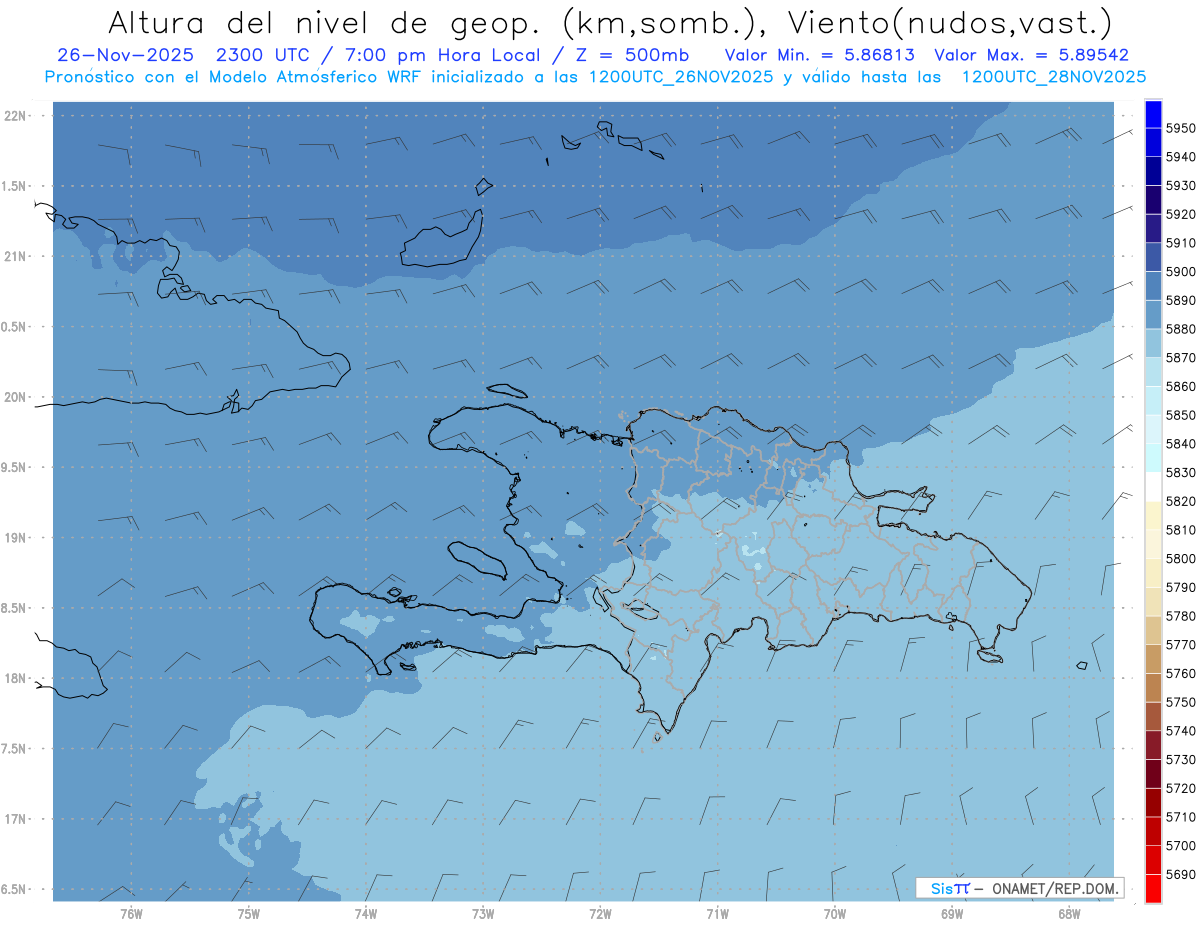The height and width of the screenshot is (927, 1200).
Task: Click the 17N latitude axis label
Action: tap(14, 819)
